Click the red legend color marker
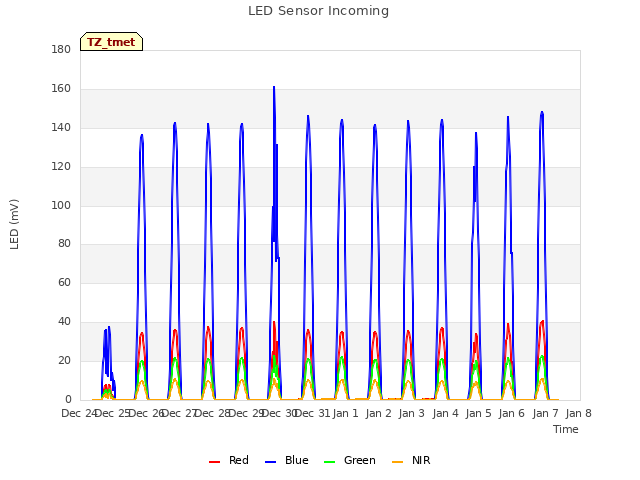Screen dimensions: 640x480 [x=214, y=462]
